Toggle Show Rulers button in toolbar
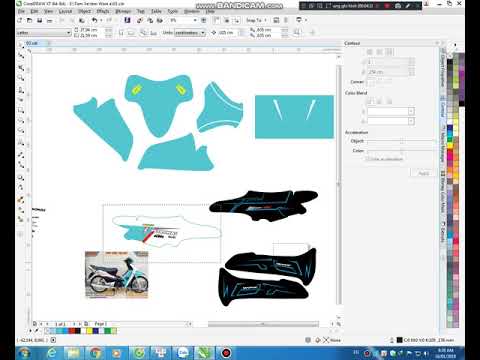This screenshot has width=480, height=360. [x=216, y=20]
